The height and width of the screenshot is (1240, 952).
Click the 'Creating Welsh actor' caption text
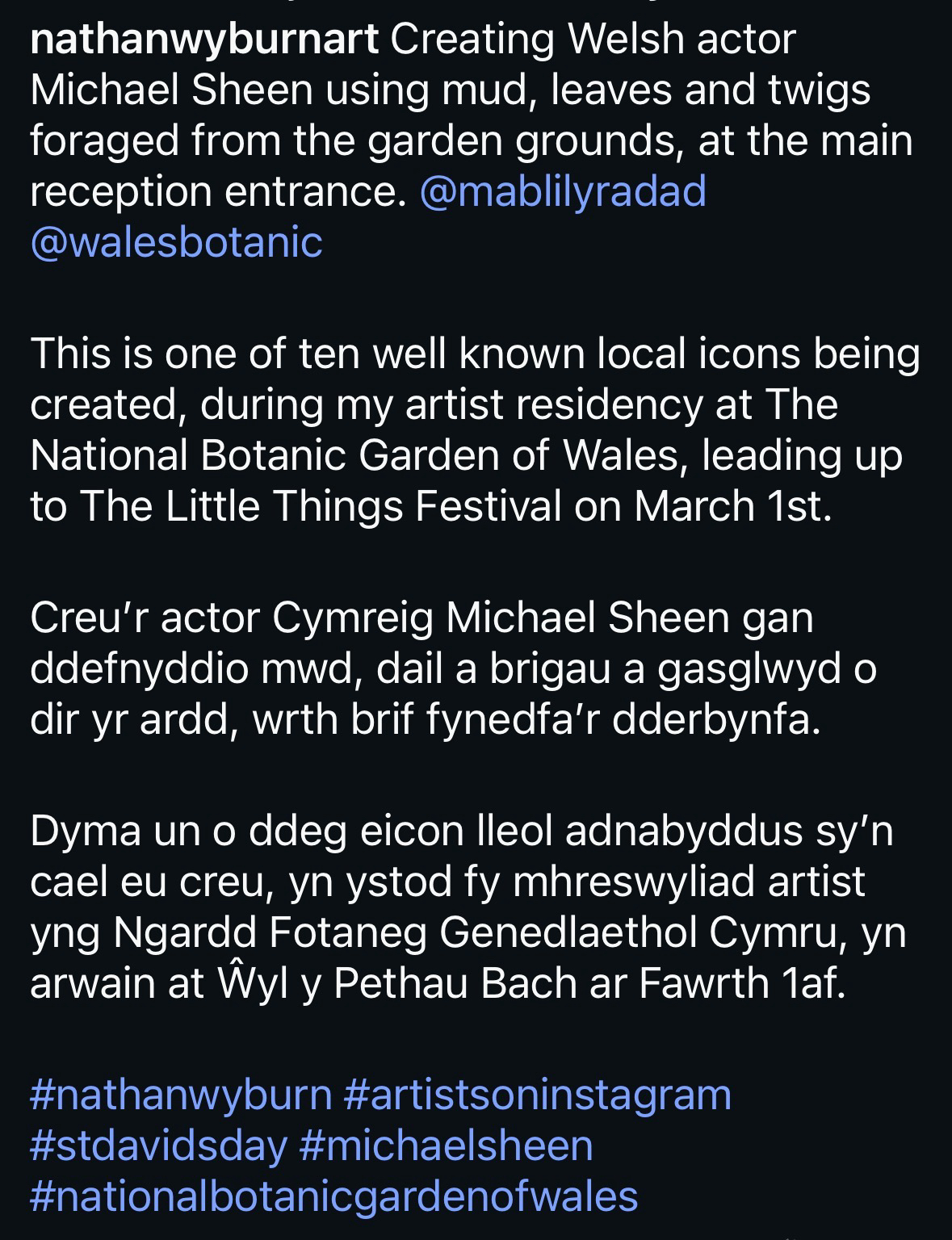[x=593, y=40]
